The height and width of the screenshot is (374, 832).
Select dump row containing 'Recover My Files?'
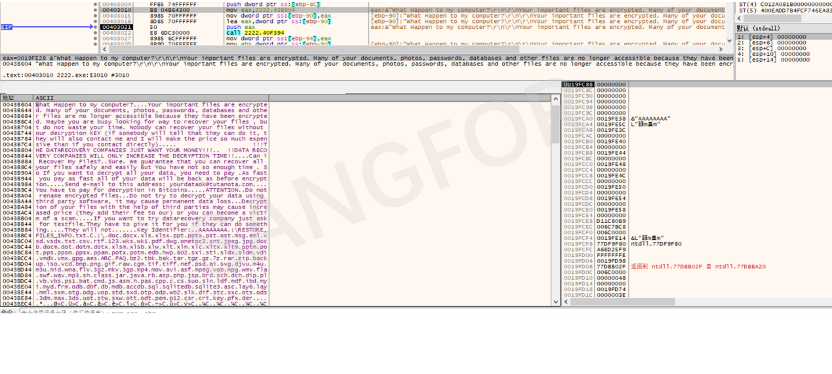(134, 161)
